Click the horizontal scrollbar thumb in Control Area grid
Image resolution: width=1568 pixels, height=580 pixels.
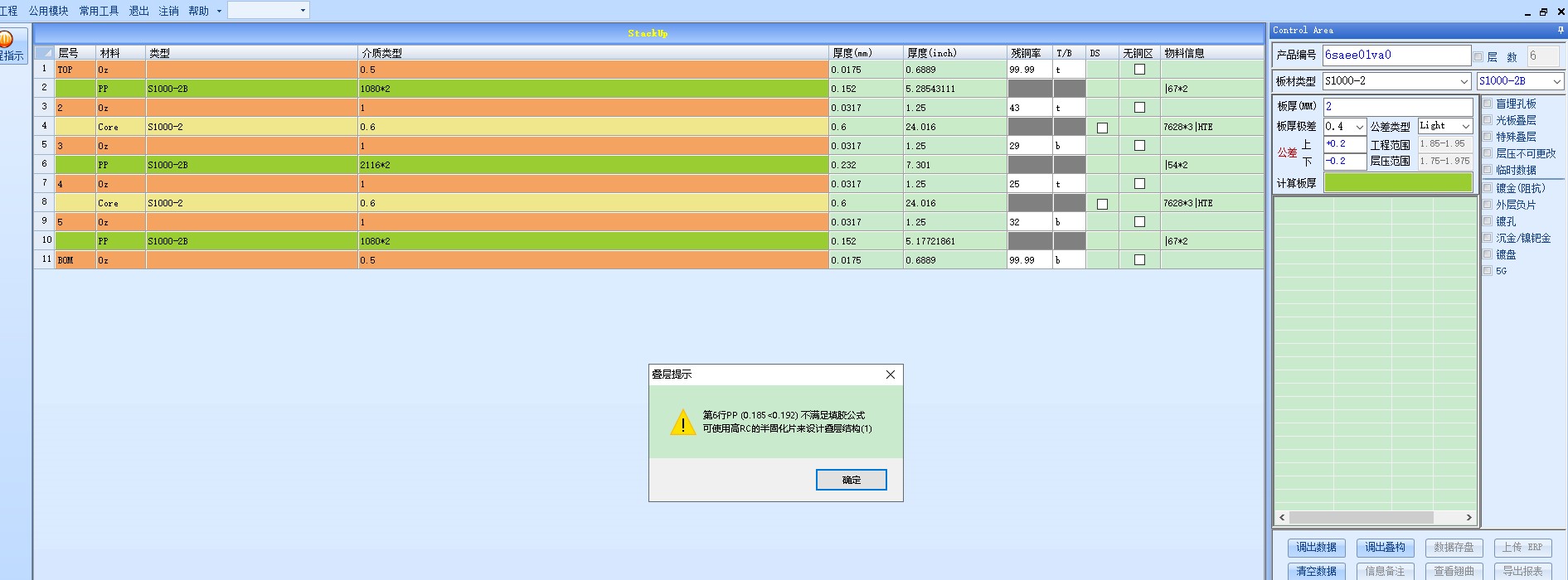point(1361,517)
